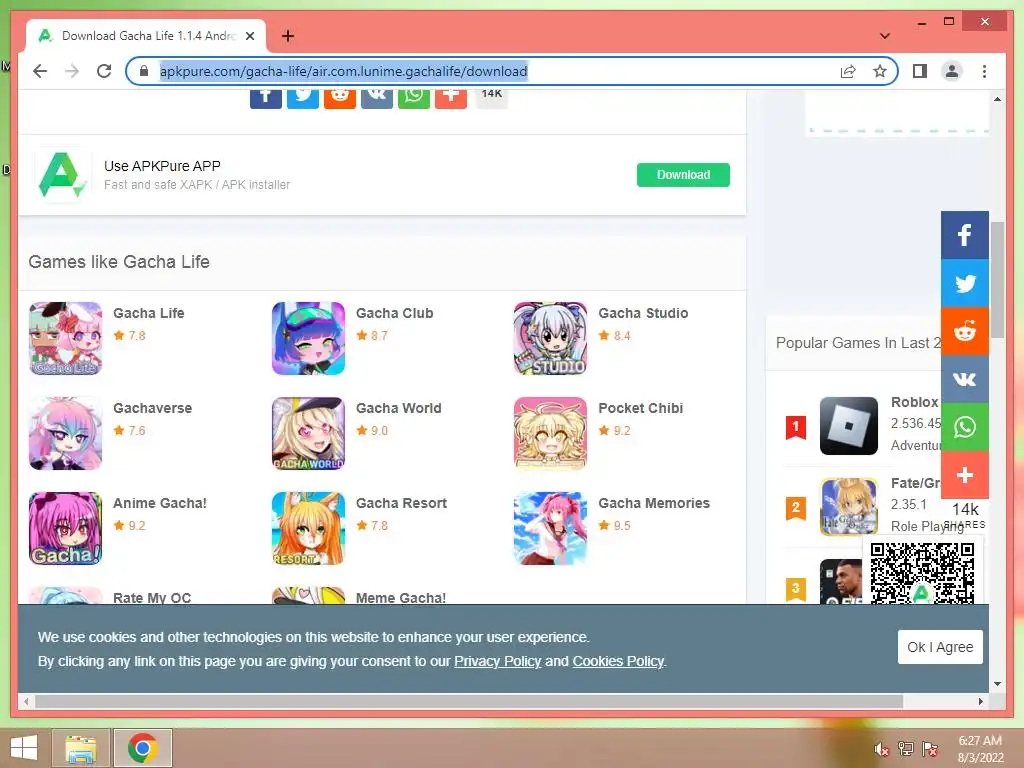Click the top Twitter share button
The image size is (1024, 768).
(x=303, y=99)
